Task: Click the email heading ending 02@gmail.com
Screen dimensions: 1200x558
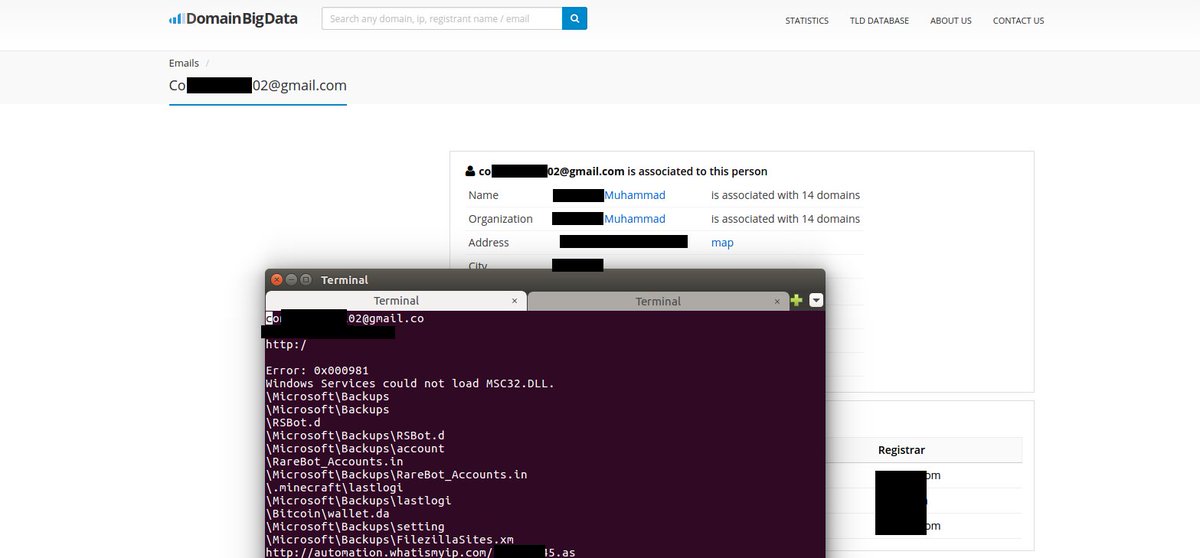Action: 258,86
